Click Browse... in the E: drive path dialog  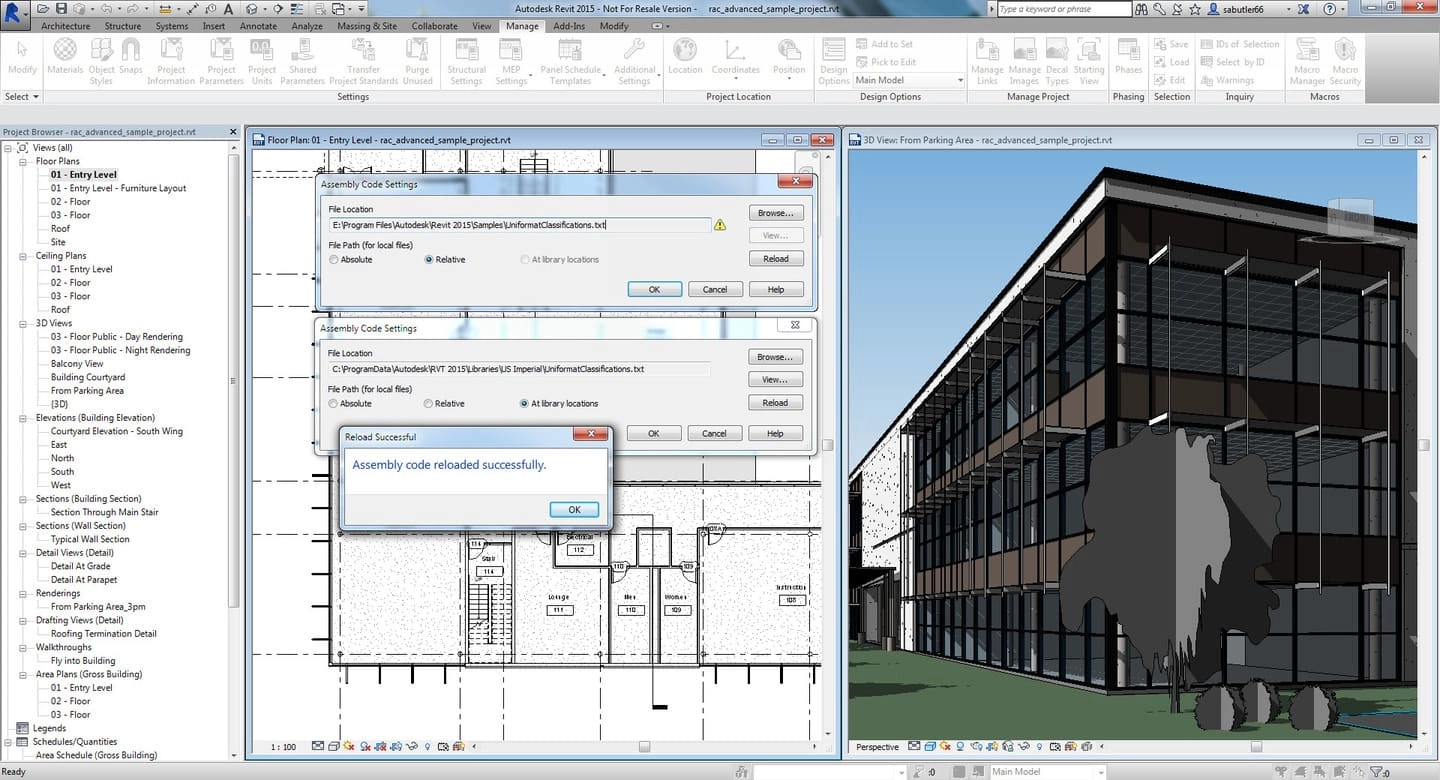(776, 213)
